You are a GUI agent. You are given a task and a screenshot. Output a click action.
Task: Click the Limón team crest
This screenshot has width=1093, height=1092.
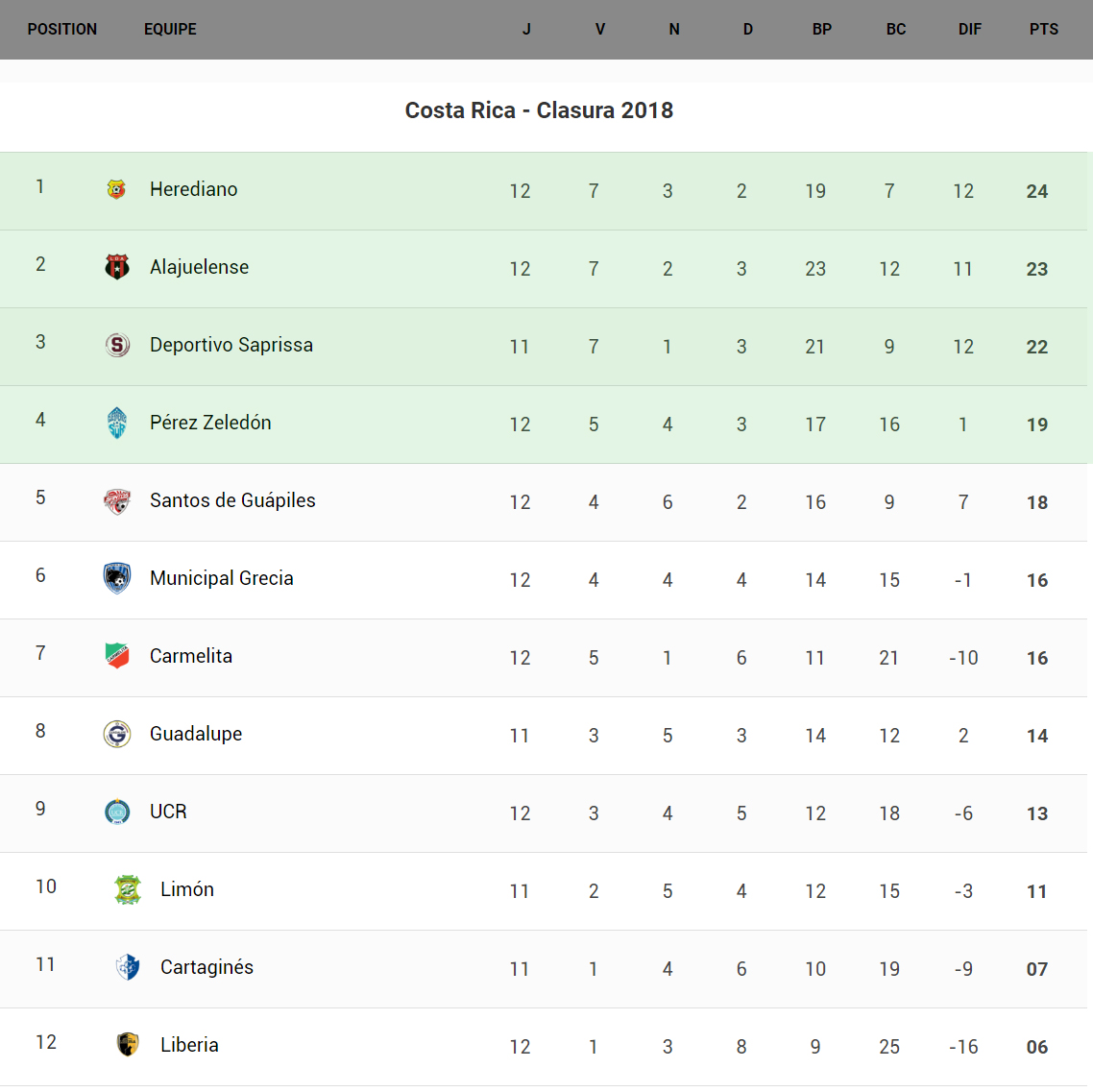[x=128, y=889]
